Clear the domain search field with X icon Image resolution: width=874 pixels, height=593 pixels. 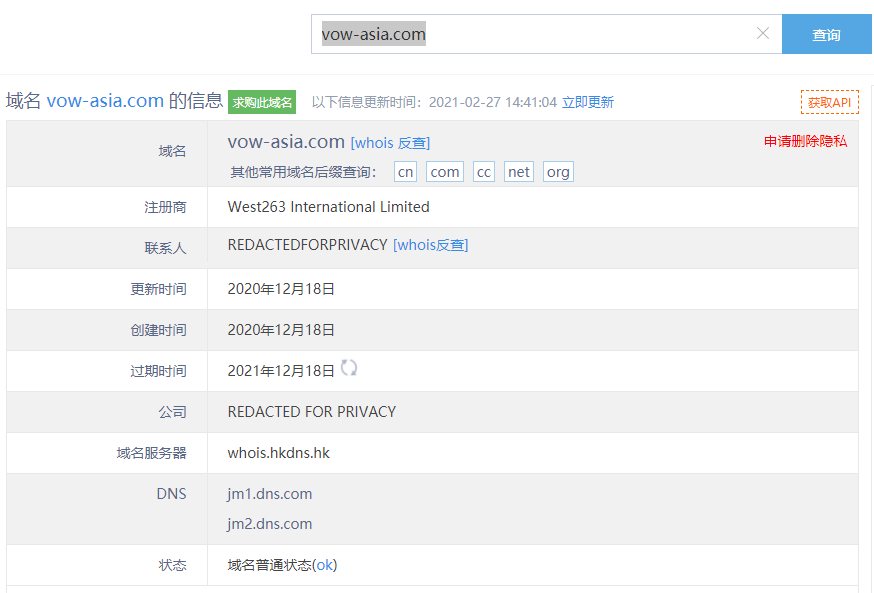pyautogui.click(x=763, y=34)
